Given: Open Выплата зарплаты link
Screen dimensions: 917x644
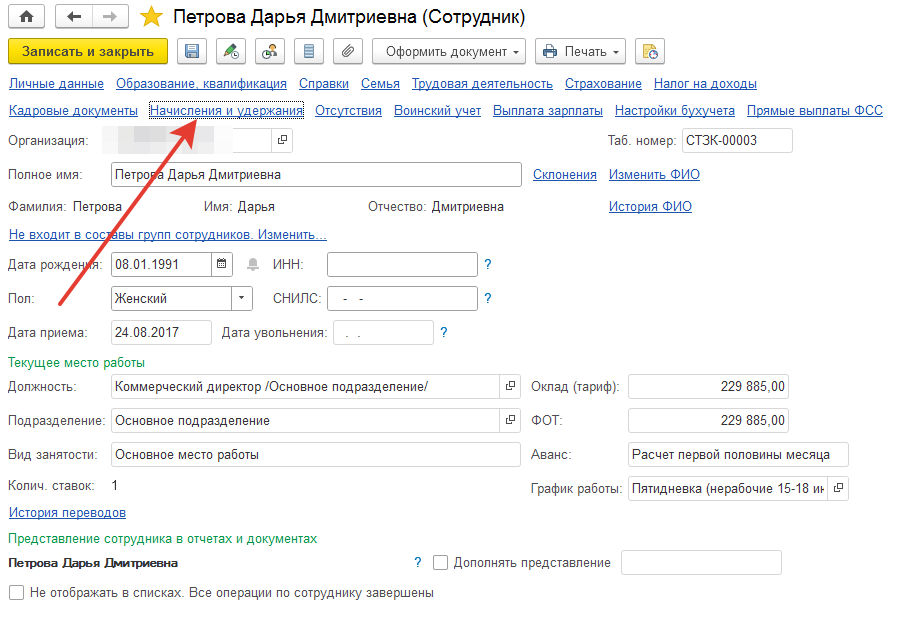Looking at the screenshot, I should point(547,111).
